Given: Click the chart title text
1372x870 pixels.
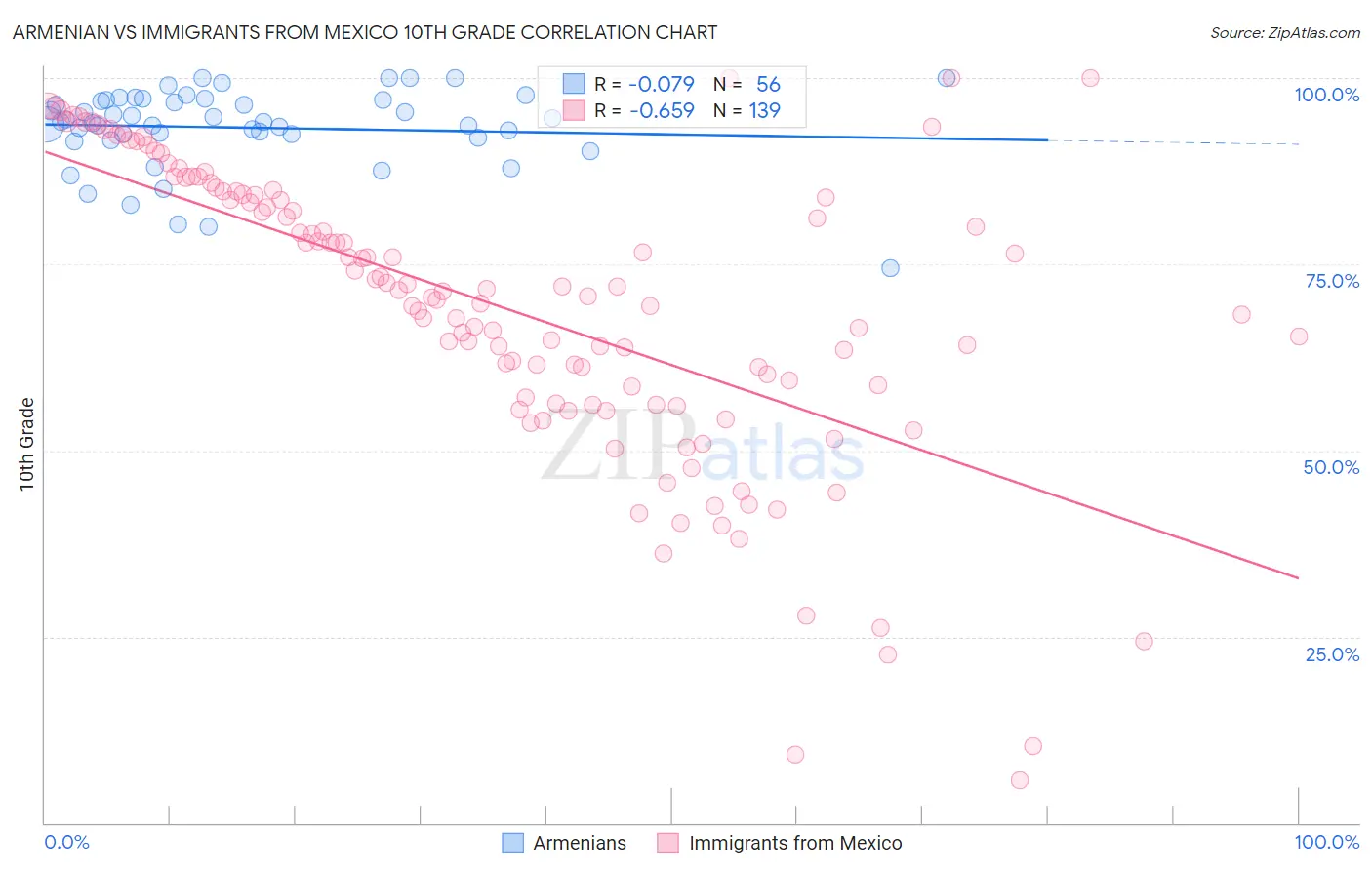Looking at the screenshot, I should coord(365,32).
